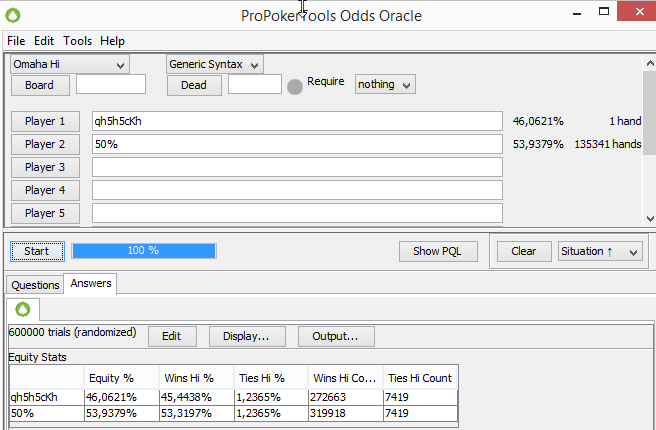Minimize the Odds Oracle window

click(577, 12)
